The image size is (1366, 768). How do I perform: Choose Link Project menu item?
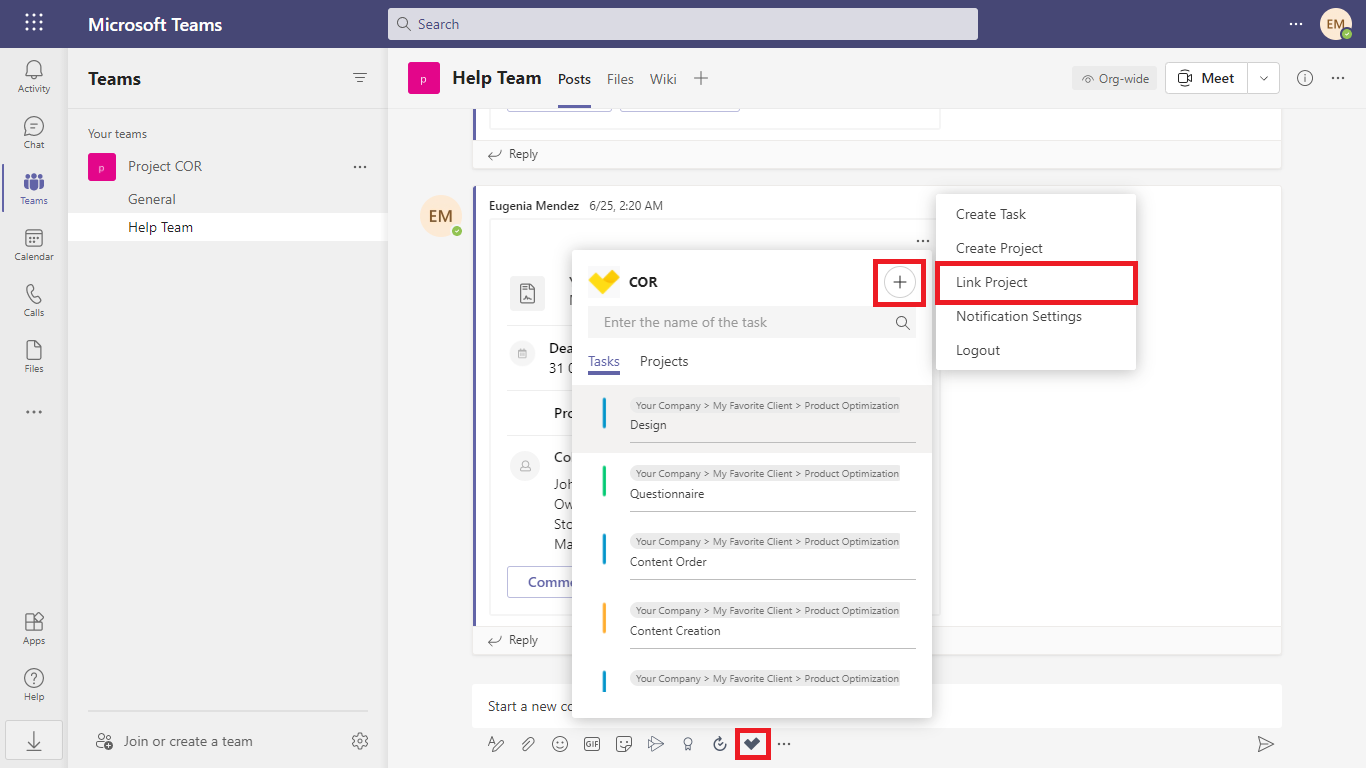(x=1036, y=282)
